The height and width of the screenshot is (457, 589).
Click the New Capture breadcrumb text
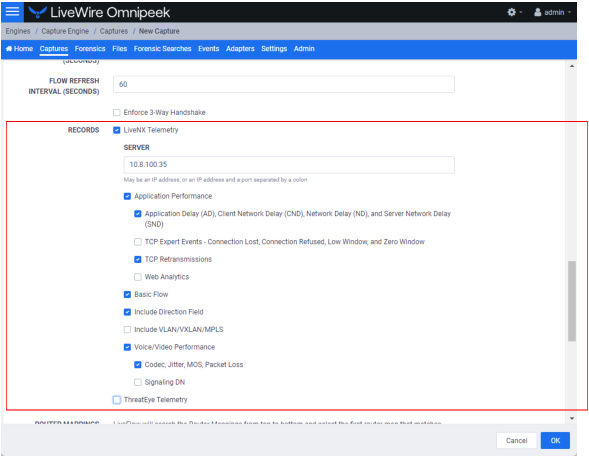pyautogui.click(x=159, y=31)
